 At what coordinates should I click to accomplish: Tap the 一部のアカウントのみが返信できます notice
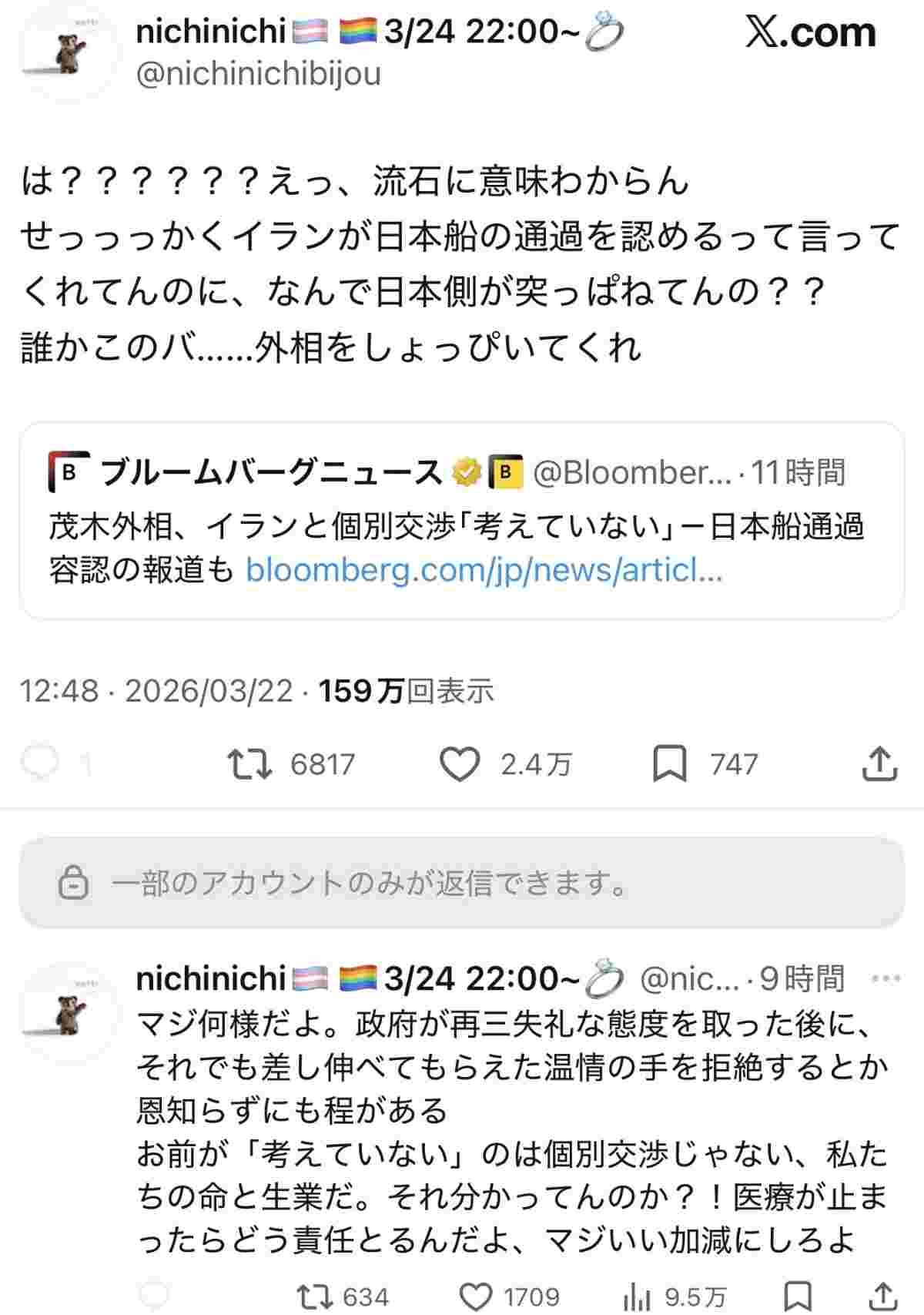click(461, 882)
